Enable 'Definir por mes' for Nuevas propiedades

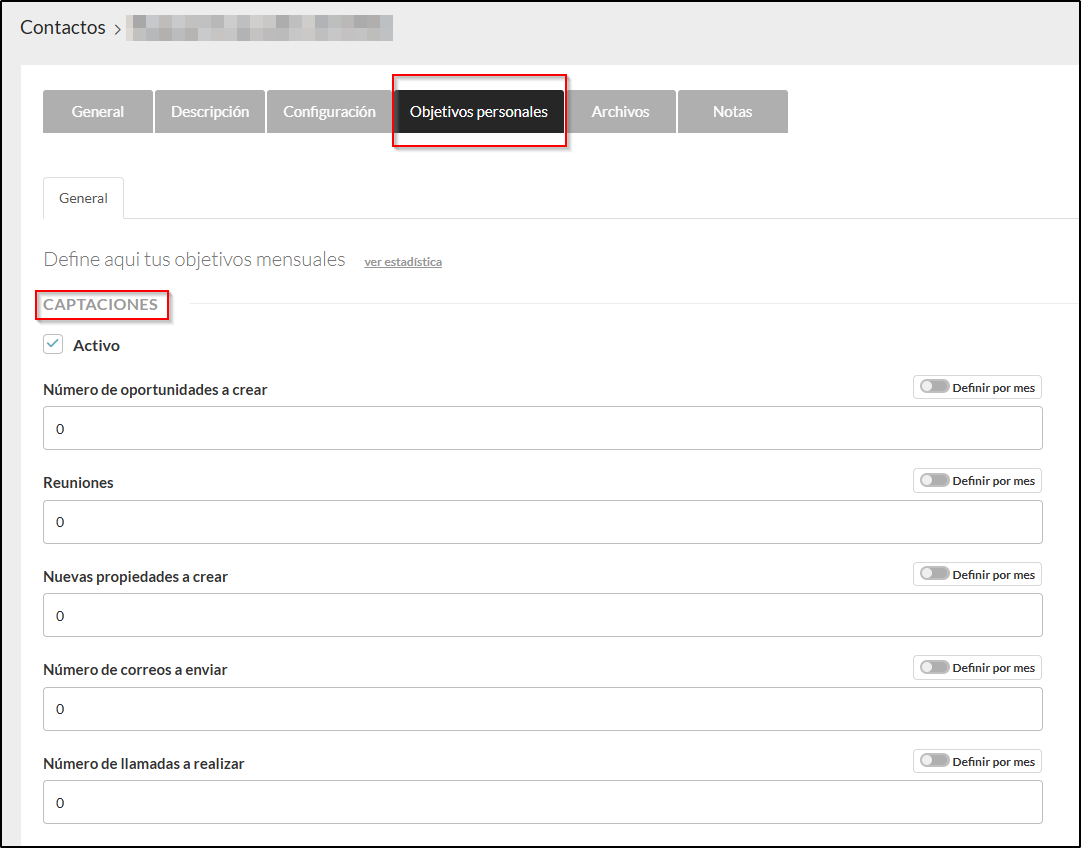pyautogui.click(x=935, y=574)
